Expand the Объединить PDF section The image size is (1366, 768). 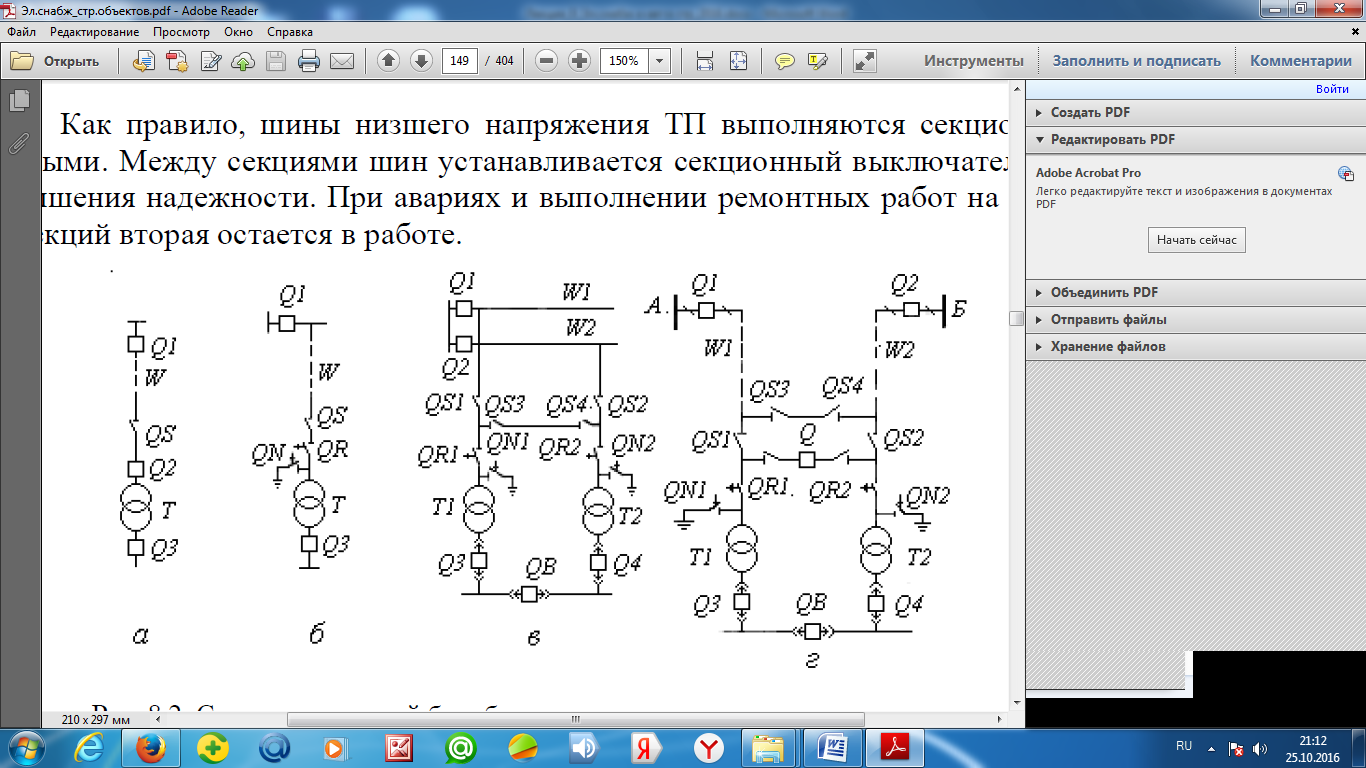1196,293
